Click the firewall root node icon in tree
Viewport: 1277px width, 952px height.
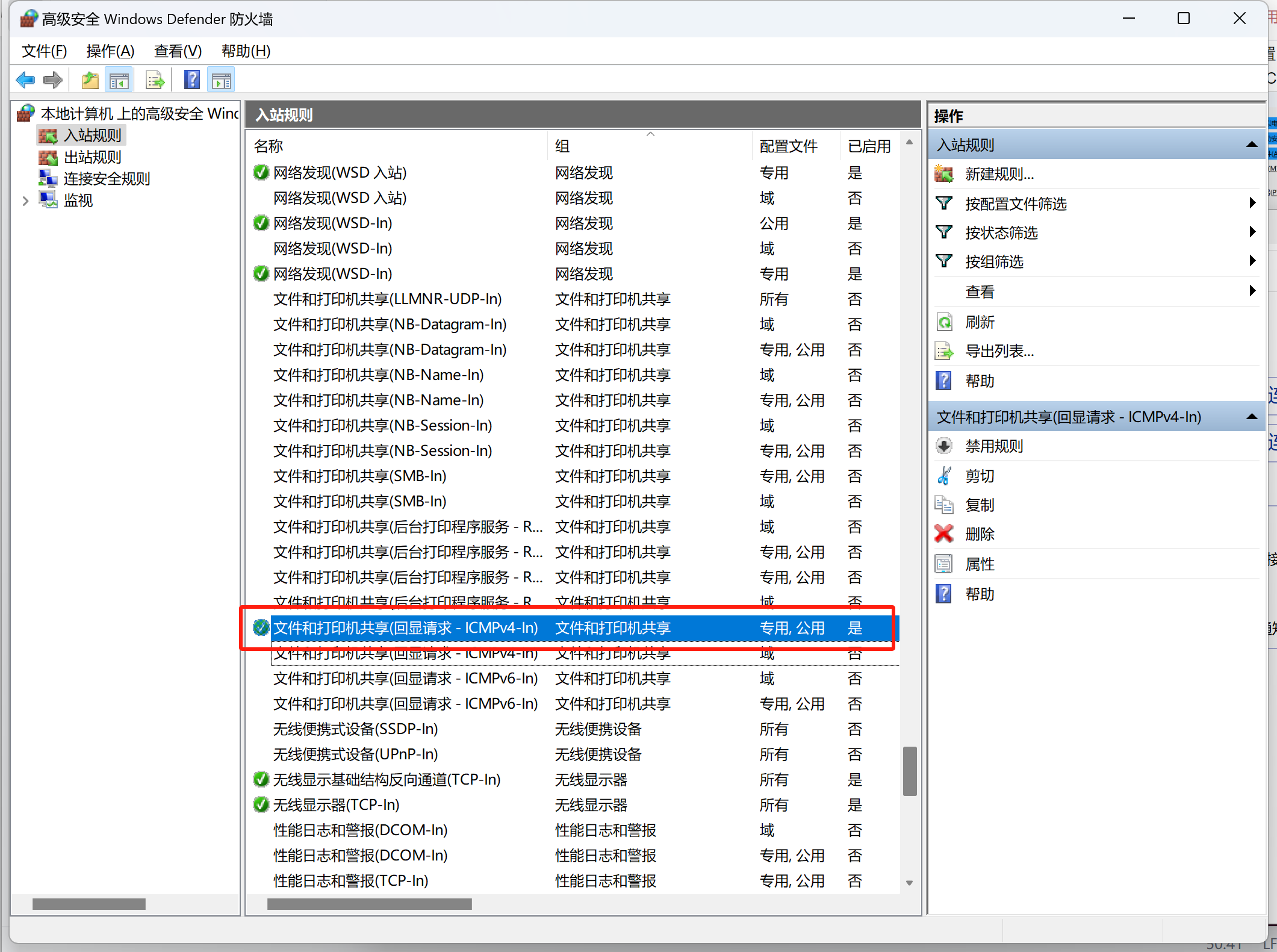point(26,113)
